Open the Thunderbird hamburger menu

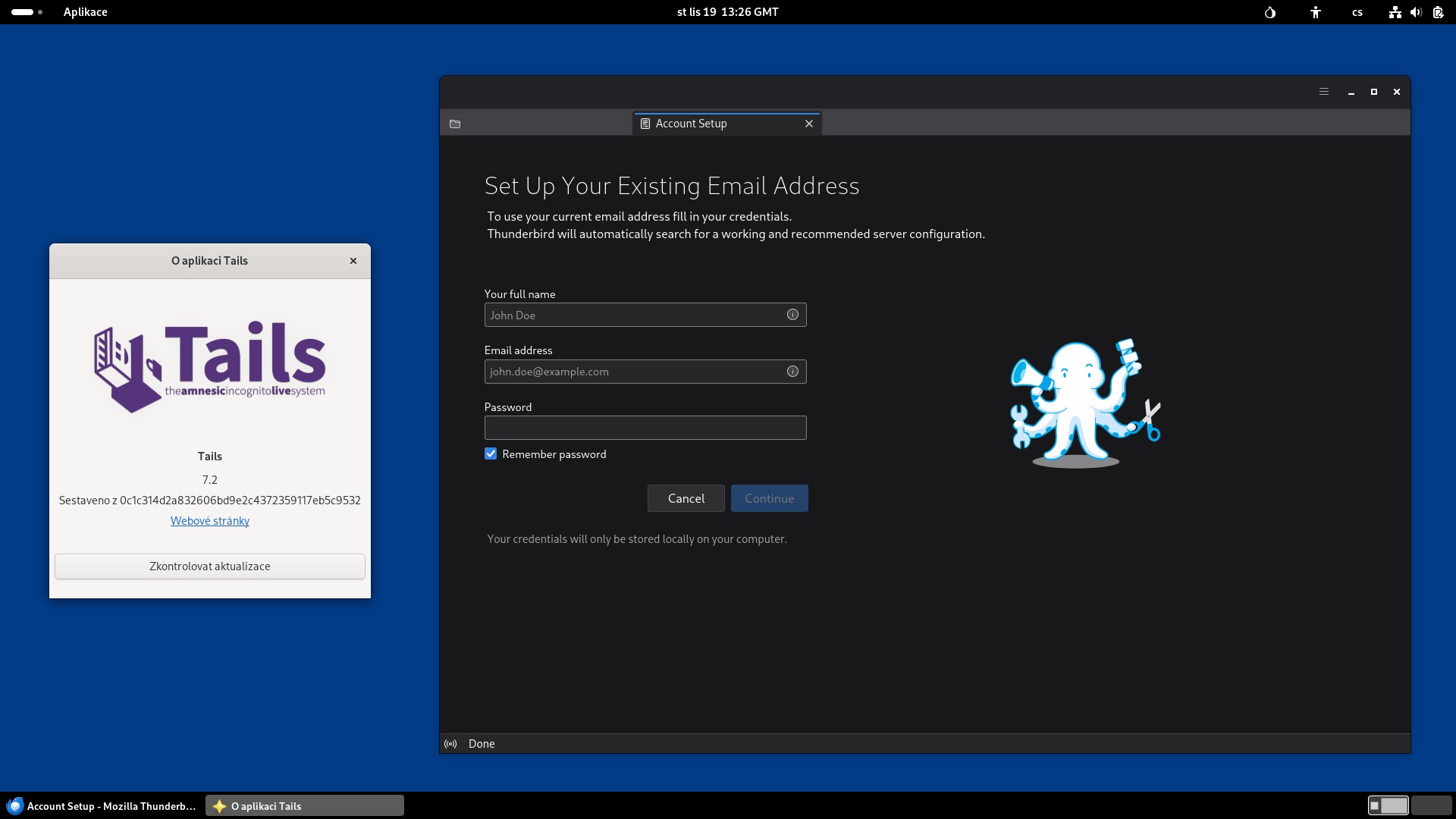point(1324,92)
